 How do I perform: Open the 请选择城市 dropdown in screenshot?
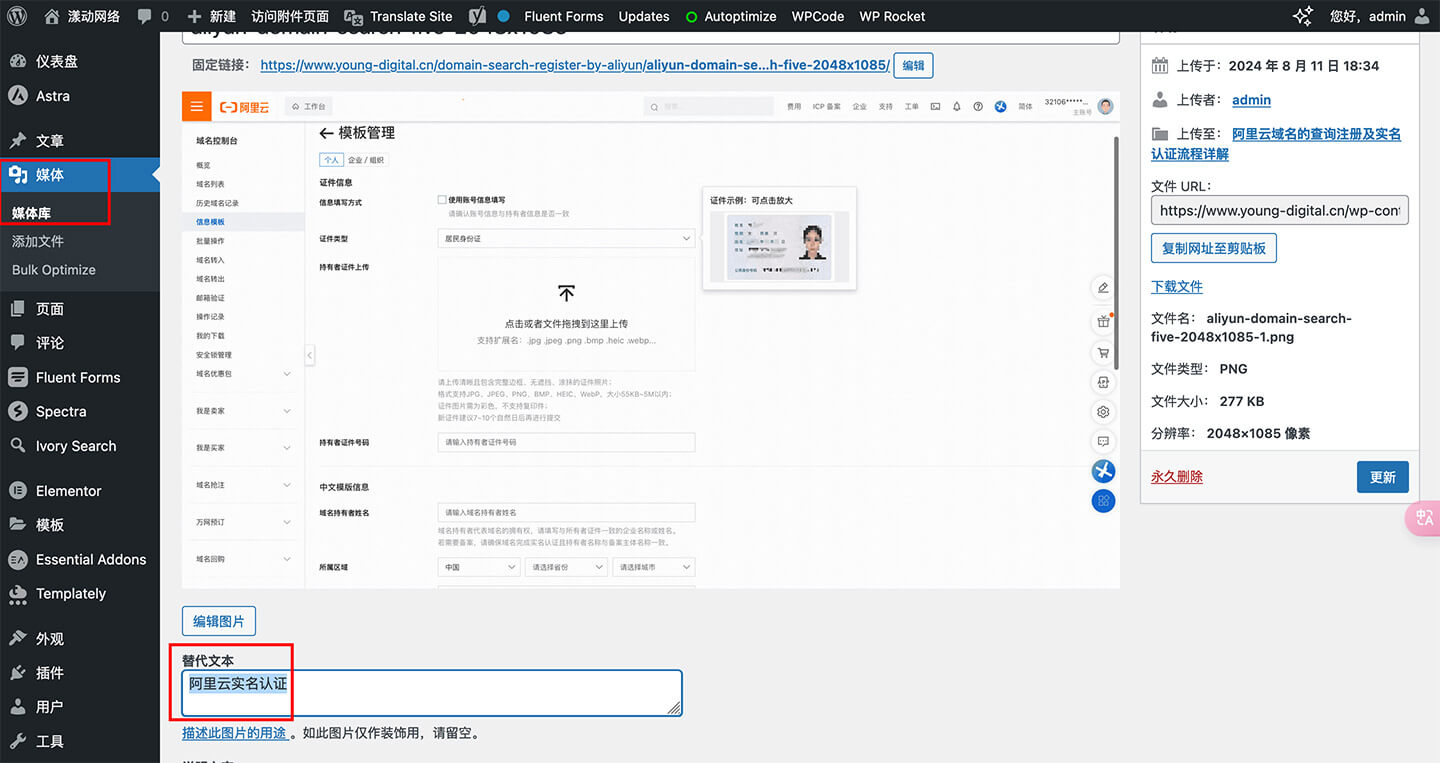click(654, 567)
